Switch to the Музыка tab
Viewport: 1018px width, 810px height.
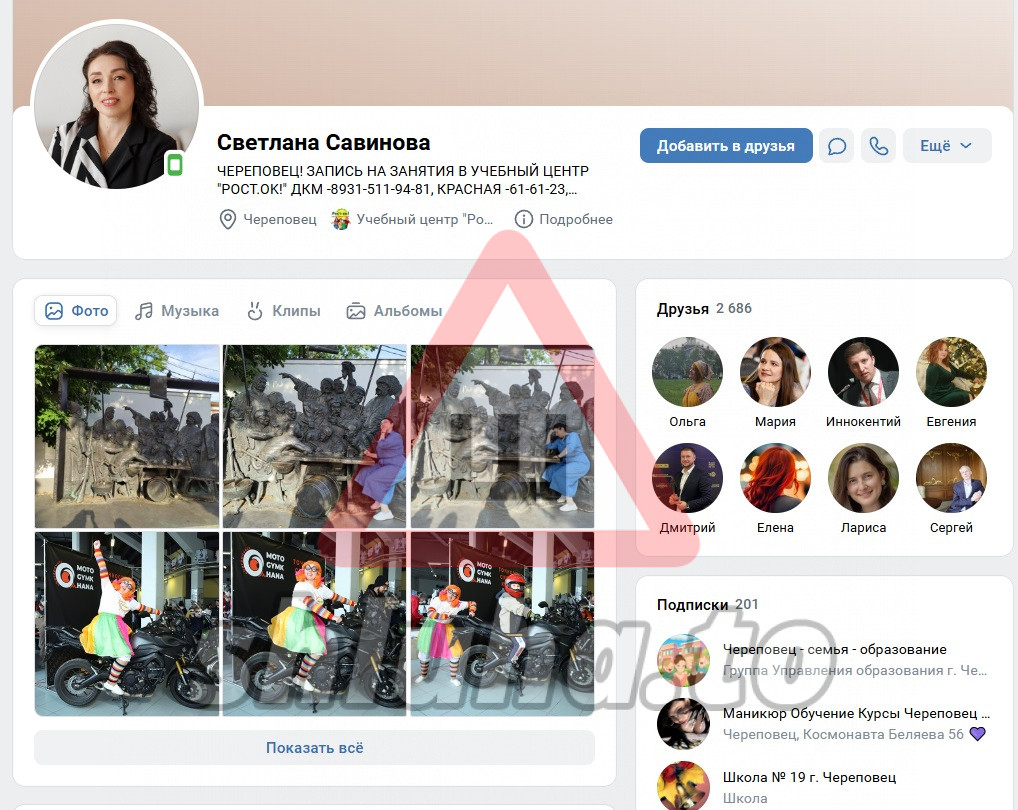tap(177, 311)
